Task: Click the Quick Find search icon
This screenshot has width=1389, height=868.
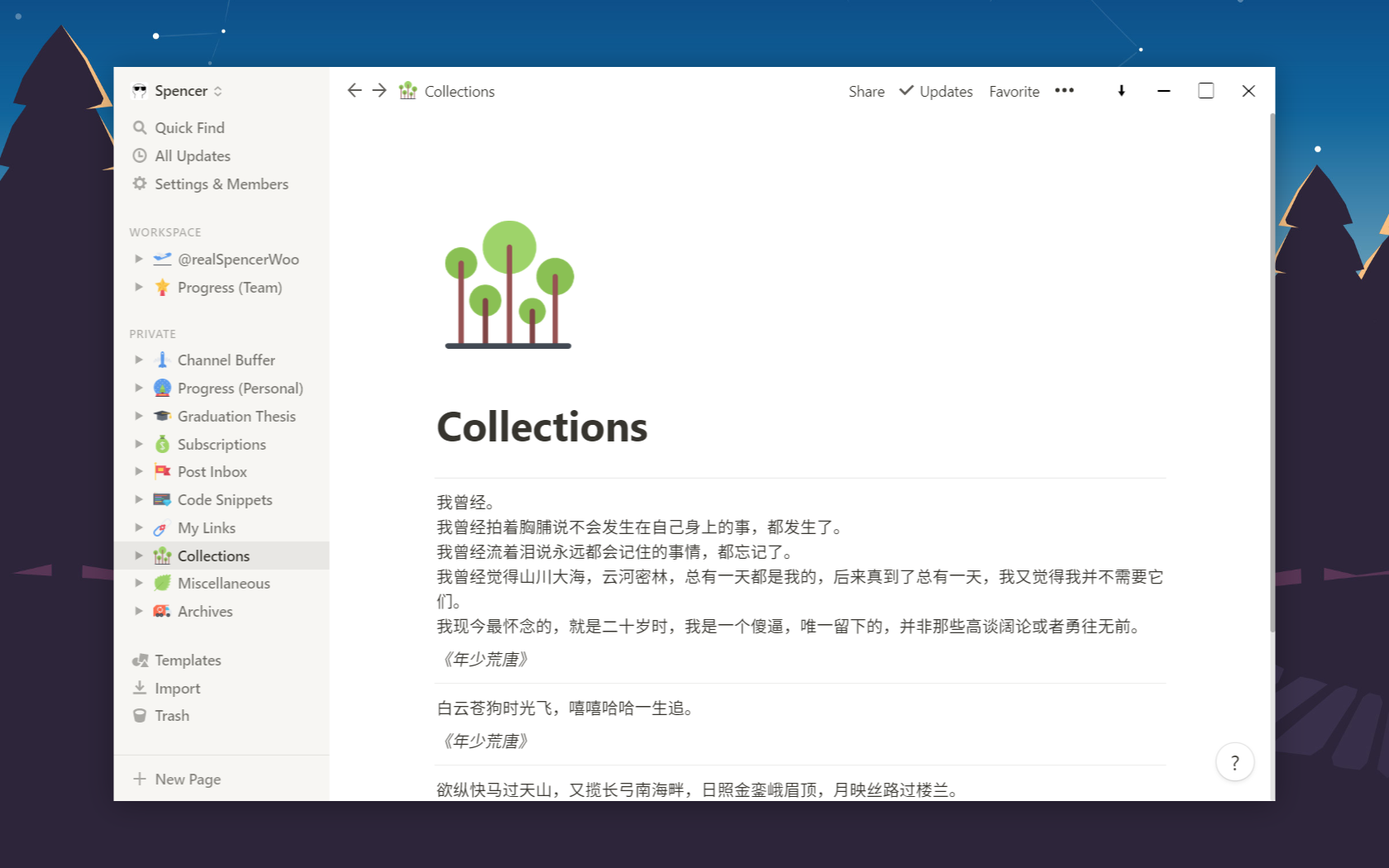Action: (x=140, y=127)
